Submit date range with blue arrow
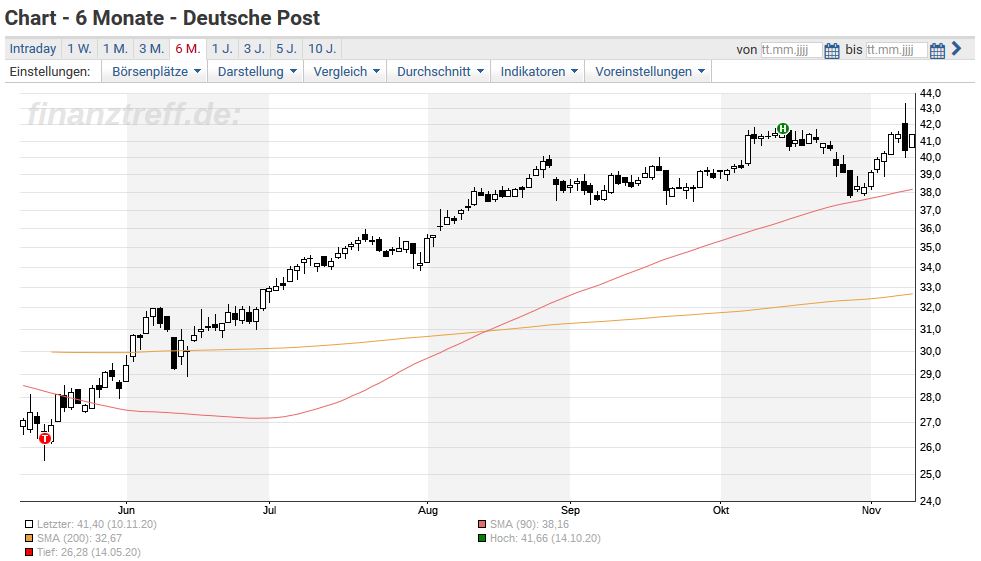The height and width of the screenshot is (561, 981). coord(956,48)
